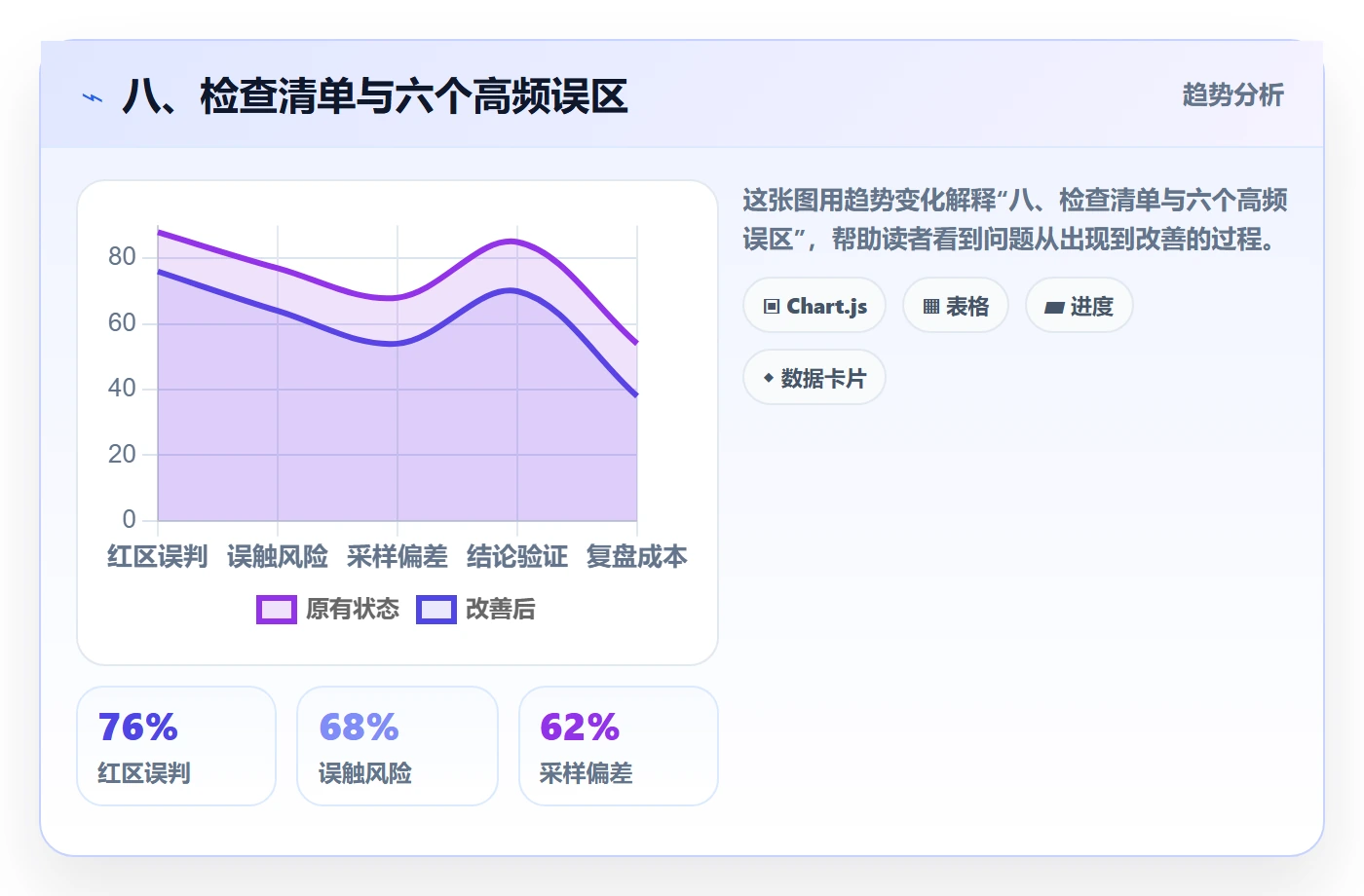Click the grid icon in the 表格 chip
This screenshot has width=1364, height=896.
[931, 307]
